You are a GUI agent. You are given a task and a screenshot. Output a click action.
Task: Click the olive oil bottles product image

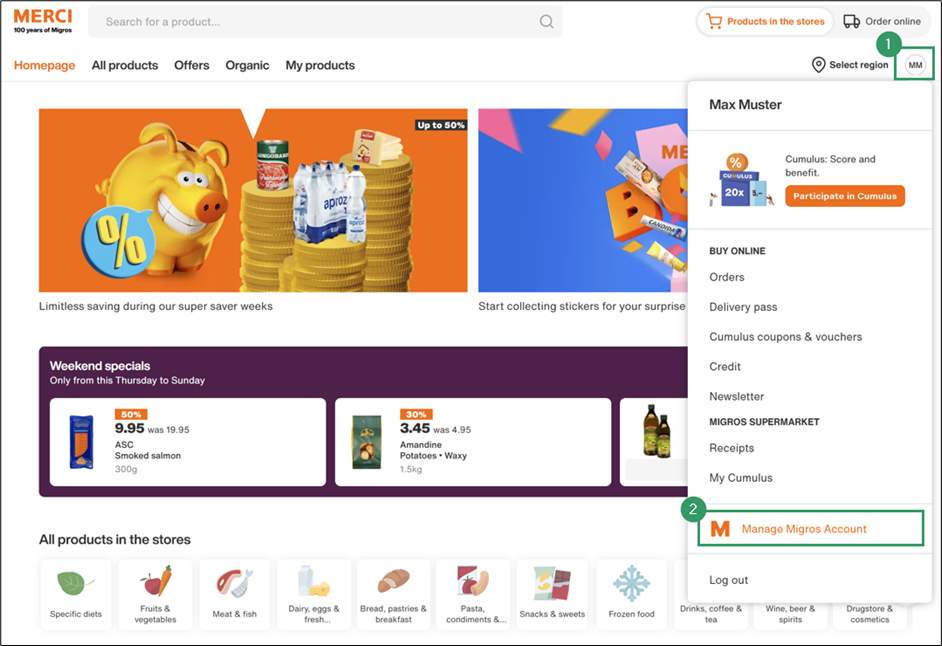(x=655, y=431)
